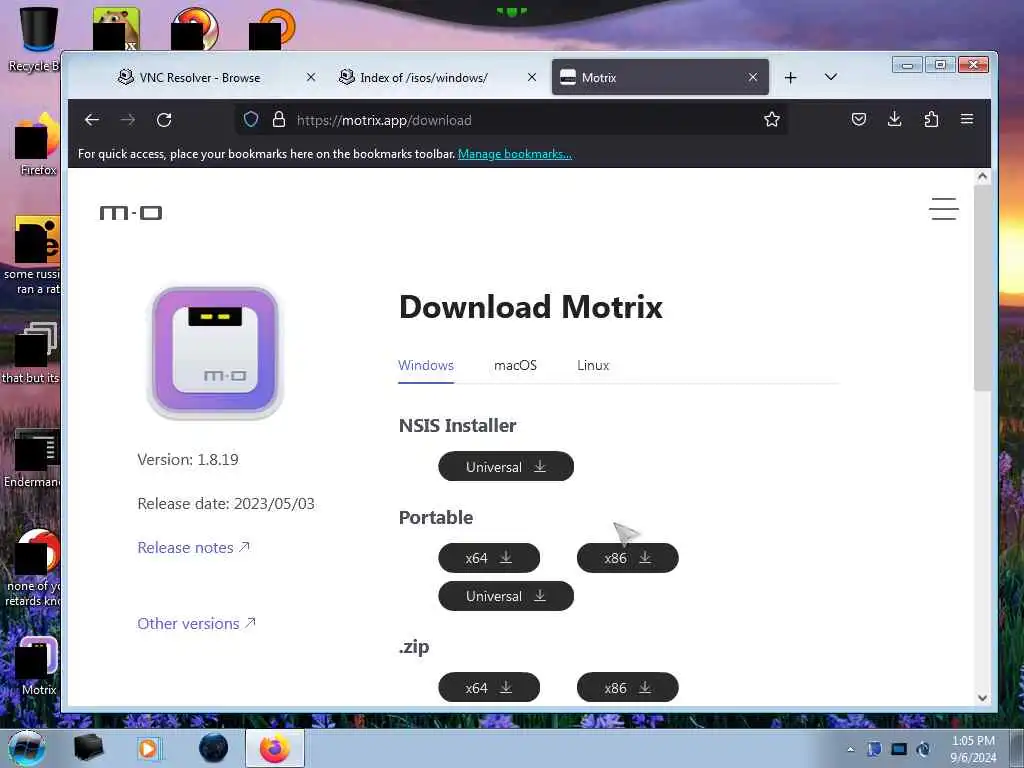
Task: Open the Other versions link
Action: [x=196, y=624]
